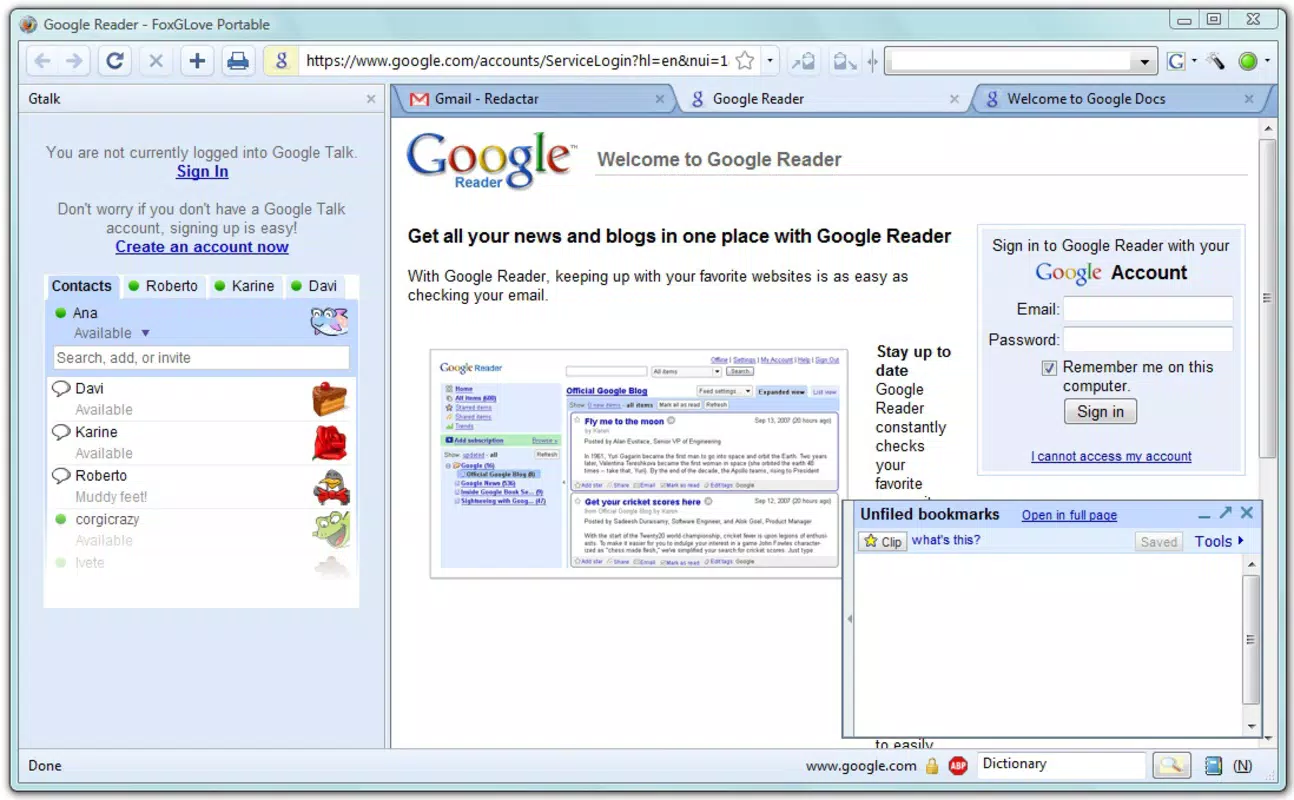Click the AdBlock Plus ABP icon
Image resolution: width=1294 pixels, height=800 pixels.
coord(958,766)
